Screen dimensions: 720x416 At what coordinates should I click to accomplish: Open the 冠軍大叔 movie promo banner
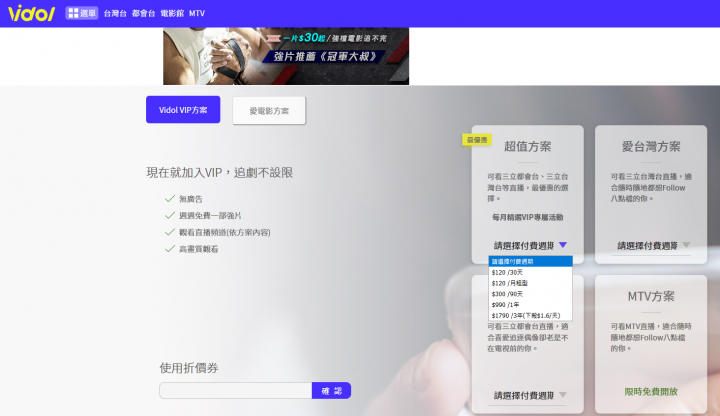pos(286,56)
